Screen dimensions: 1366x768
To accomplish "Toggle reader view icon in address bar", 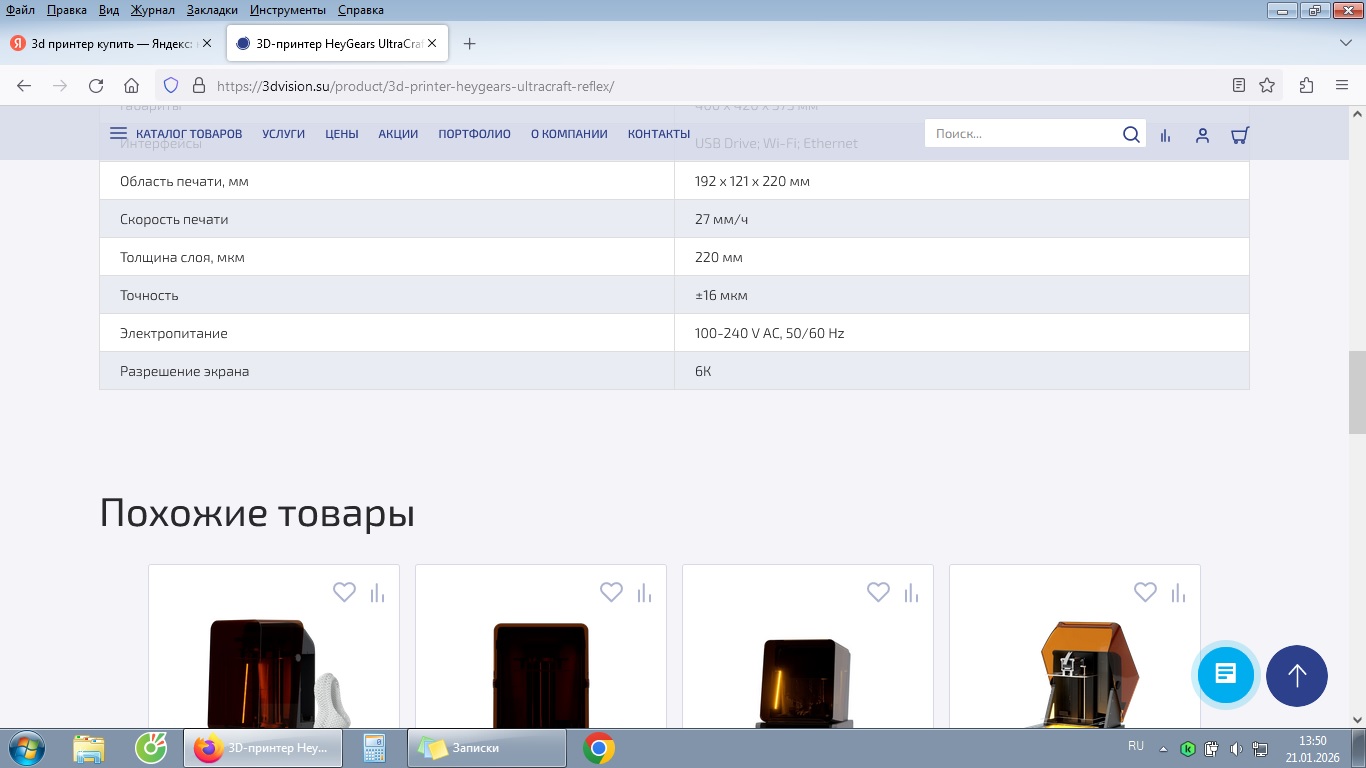I will (x=1239, y=86).
